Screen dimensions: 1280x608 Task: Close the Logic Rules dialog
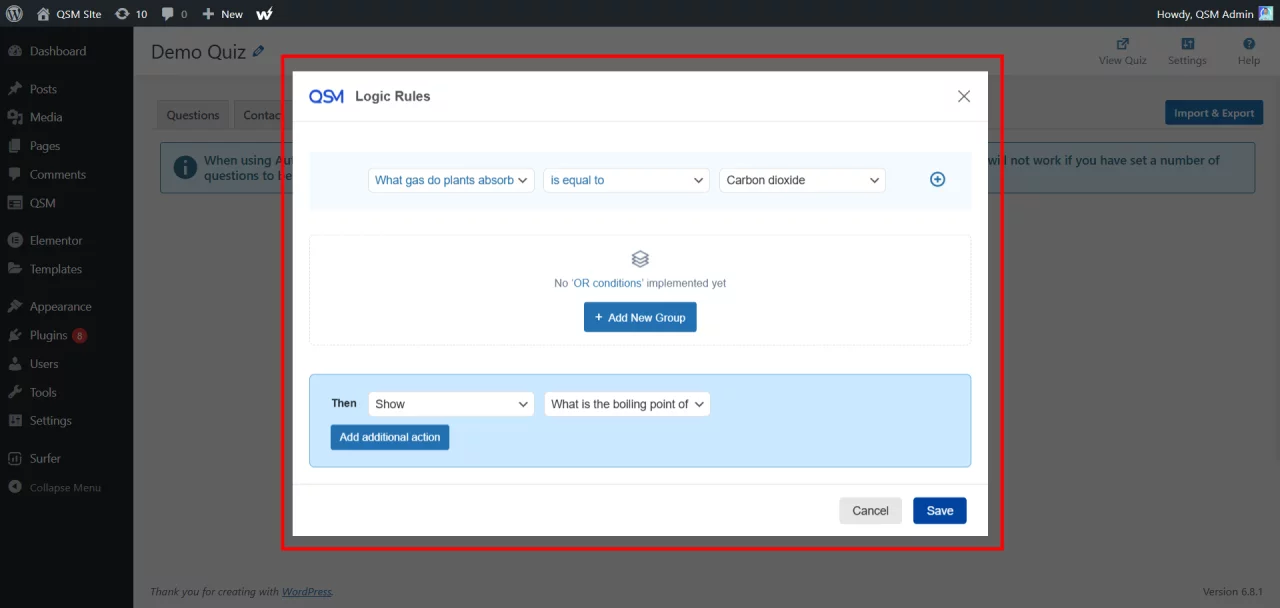pos(964,96)
